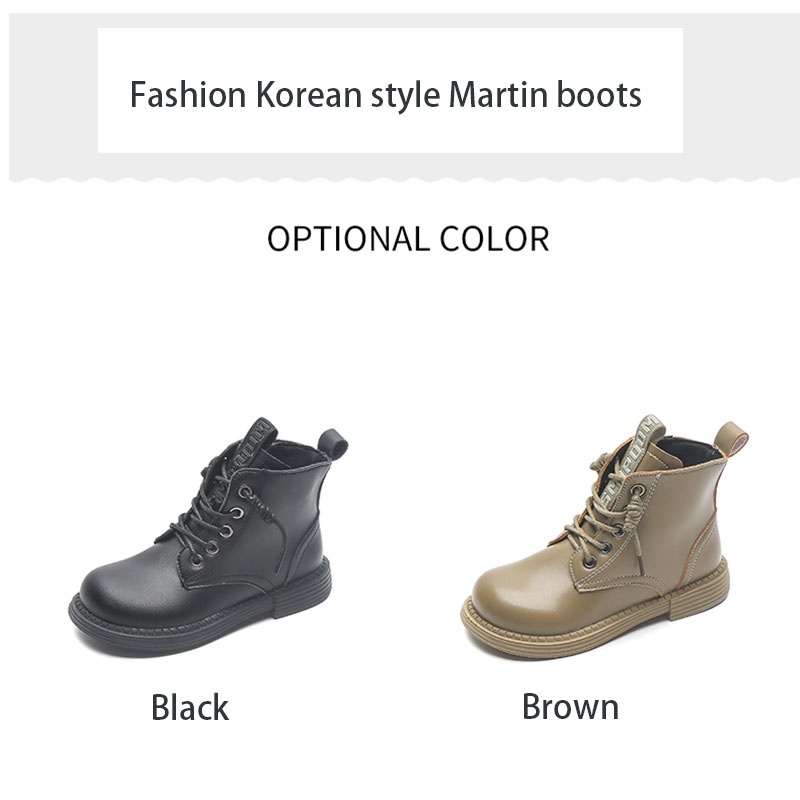Click the "Black" color label
The height and width of the screenshot is (800, 800).
190,707
